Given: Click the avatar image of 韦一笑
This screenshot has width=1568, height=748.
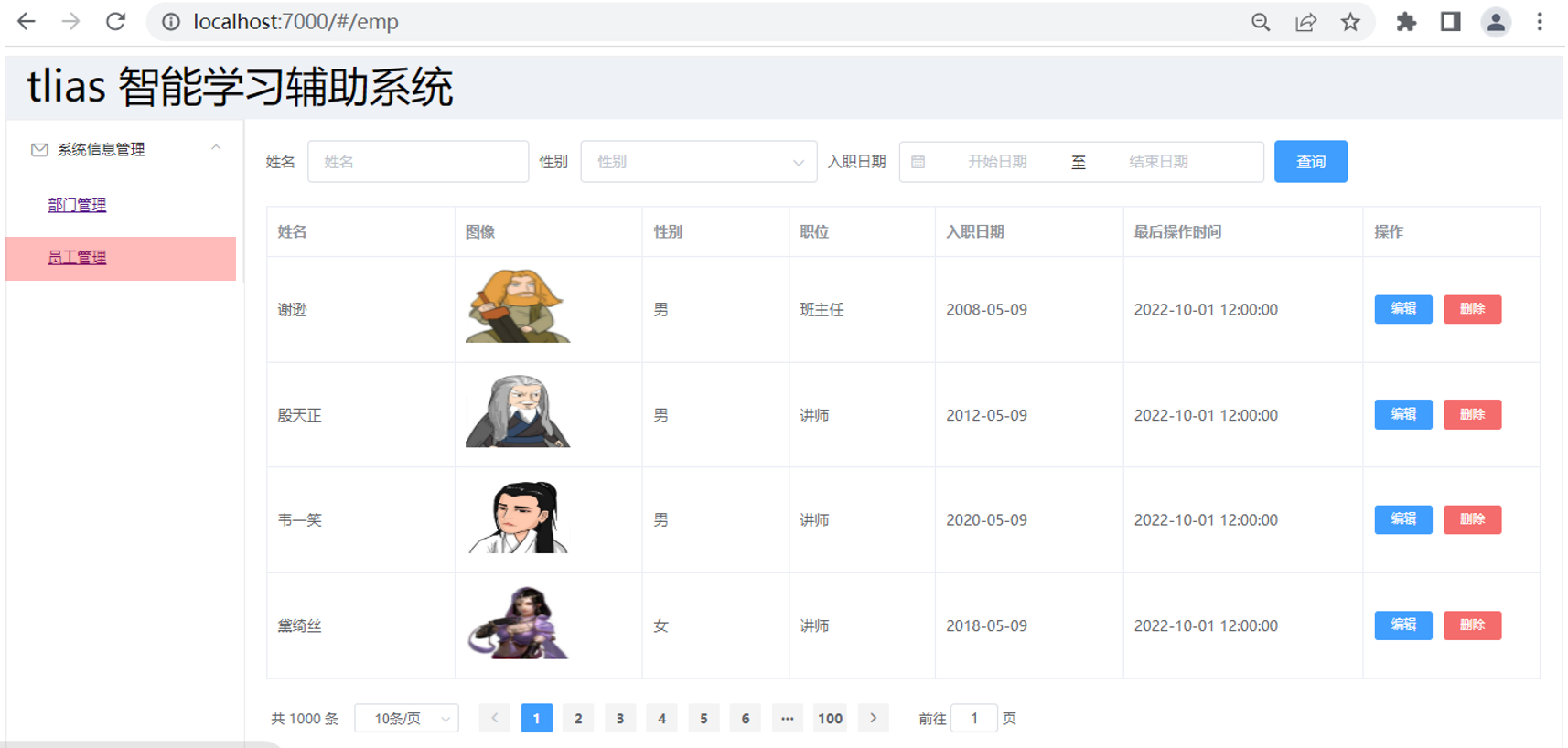Looking at the screenshot, I should click(x=518, y=518).
